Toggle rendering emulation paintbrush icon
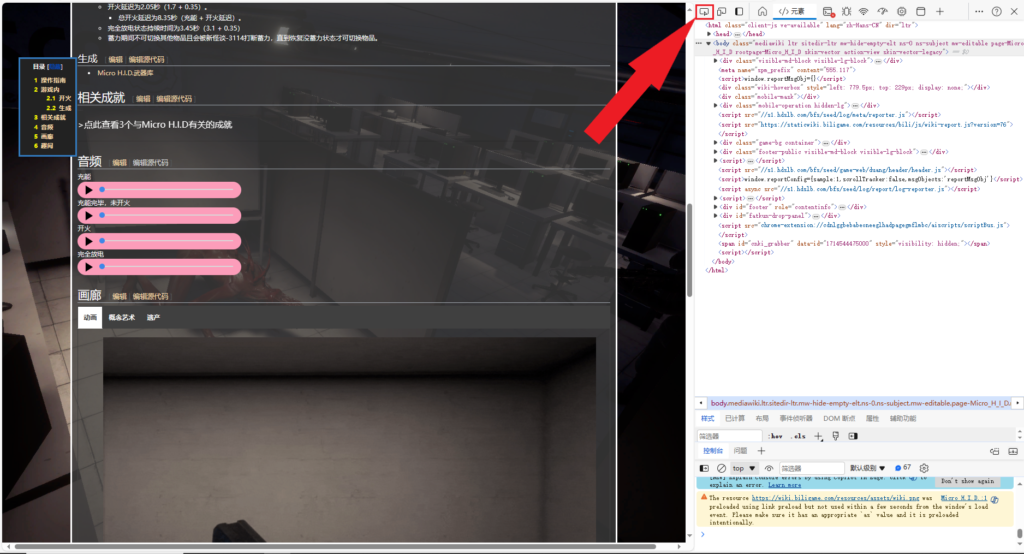 (835, 436)
